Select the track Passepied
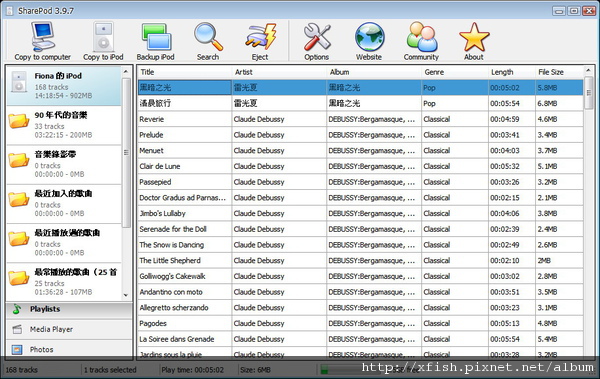 [184, 182]
